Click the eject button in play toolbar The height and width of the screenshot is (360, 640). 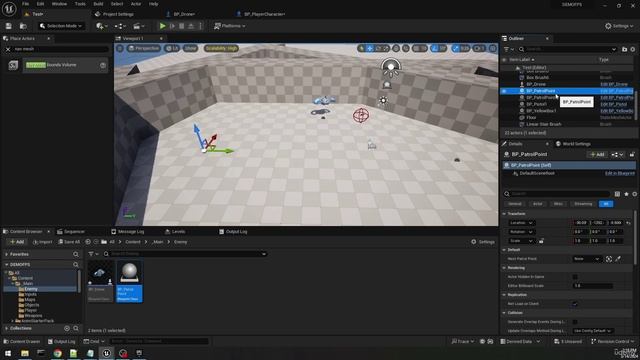click(191, 26)
